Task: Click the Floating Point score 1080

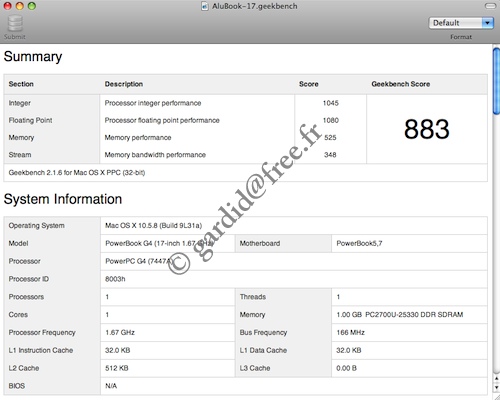Action: [x=330, y=120]
